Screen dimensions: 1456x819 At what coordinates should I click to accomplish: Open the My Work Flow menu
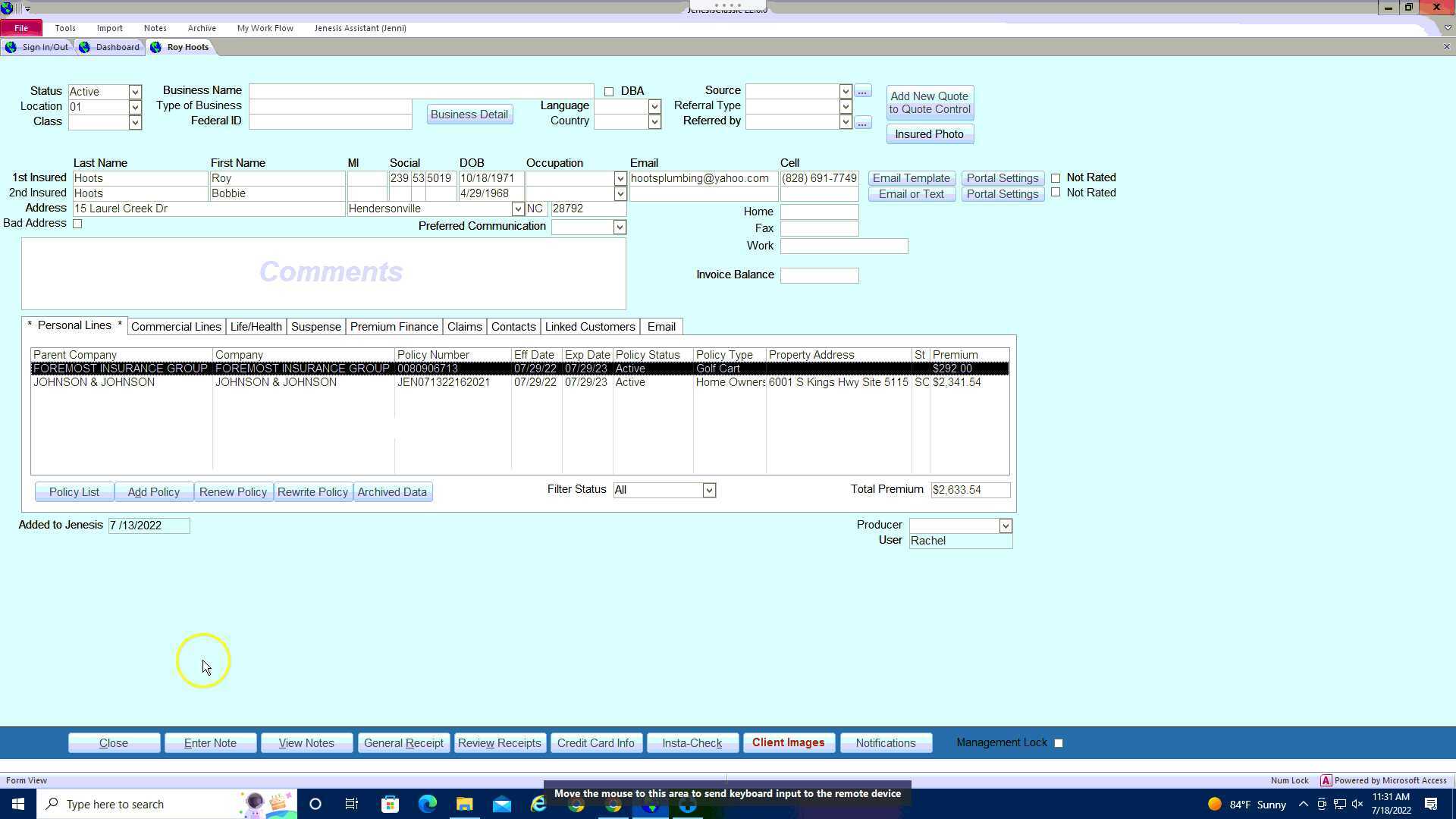point(265,28)
